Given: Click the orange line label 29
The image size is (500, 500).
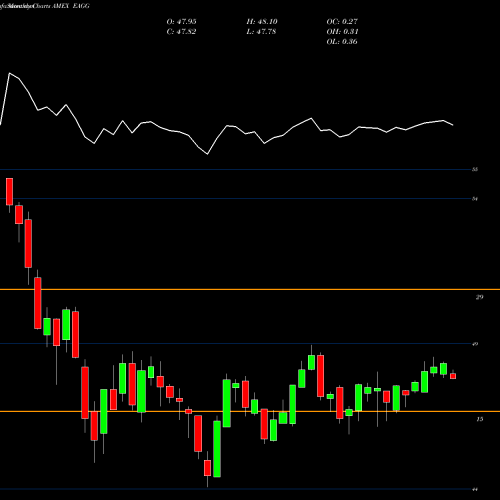Looking at the screenshot, I should (x=479, y=297).
